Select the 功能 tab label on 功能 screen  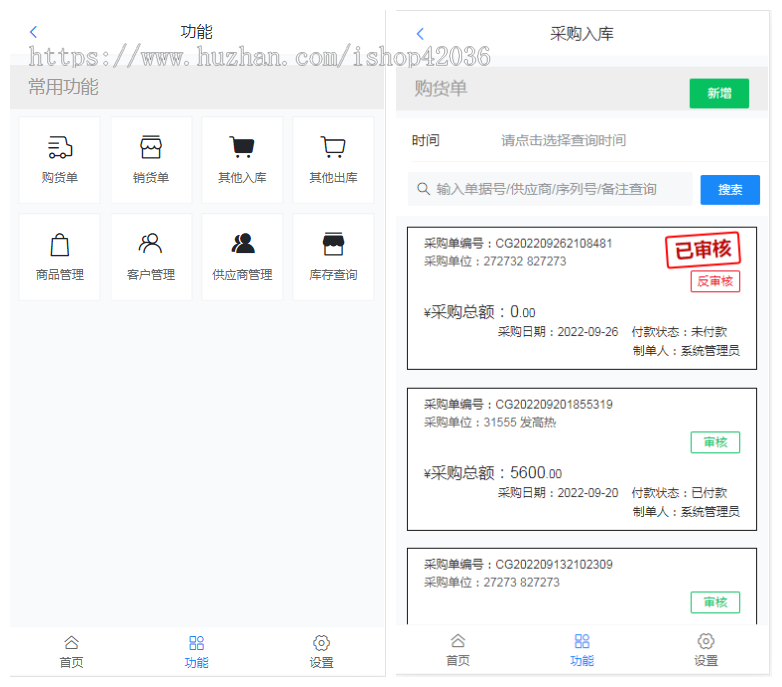click(196, 663)
